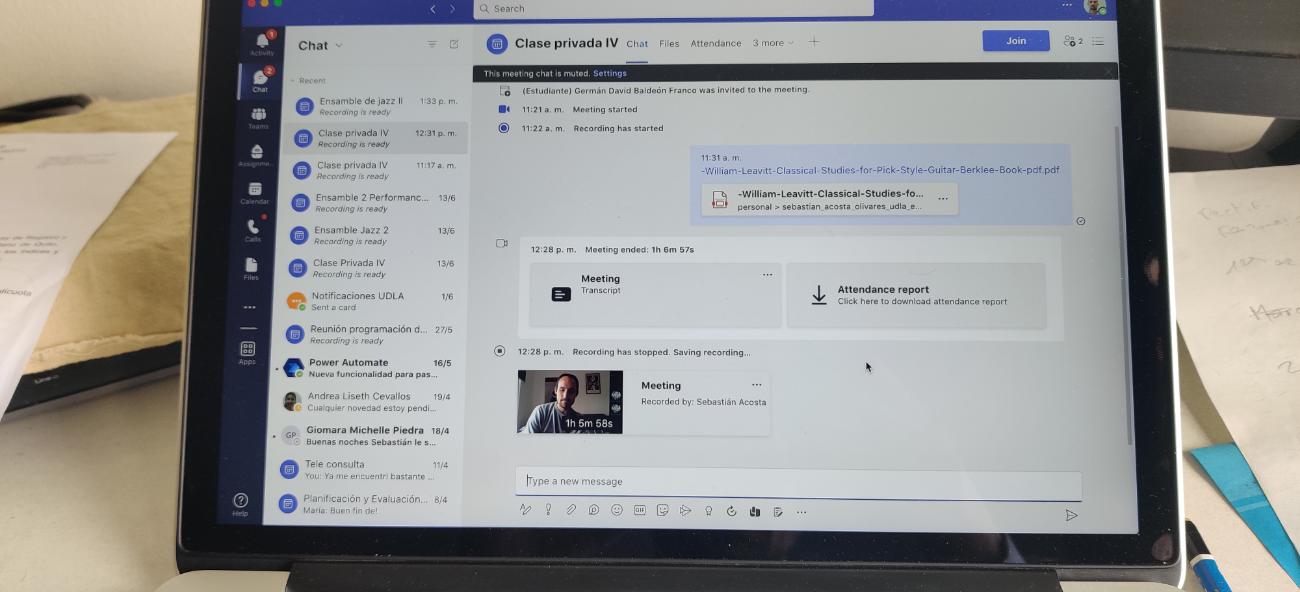Switch to the Files tab
The height and width of the screenshot is (592, 1300).
(669, 43)
